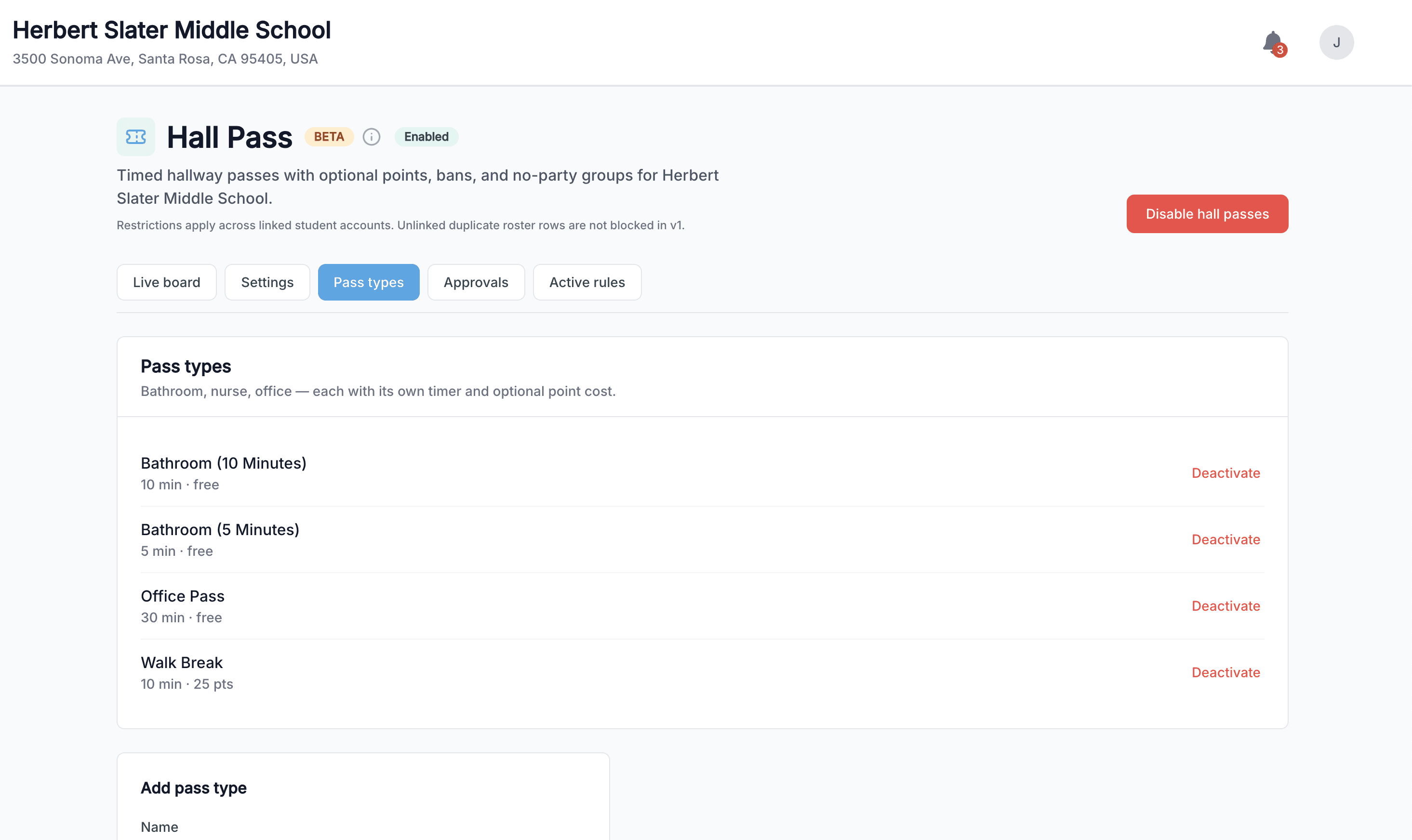
Task: Click the school address text
Action: point(165,59)
